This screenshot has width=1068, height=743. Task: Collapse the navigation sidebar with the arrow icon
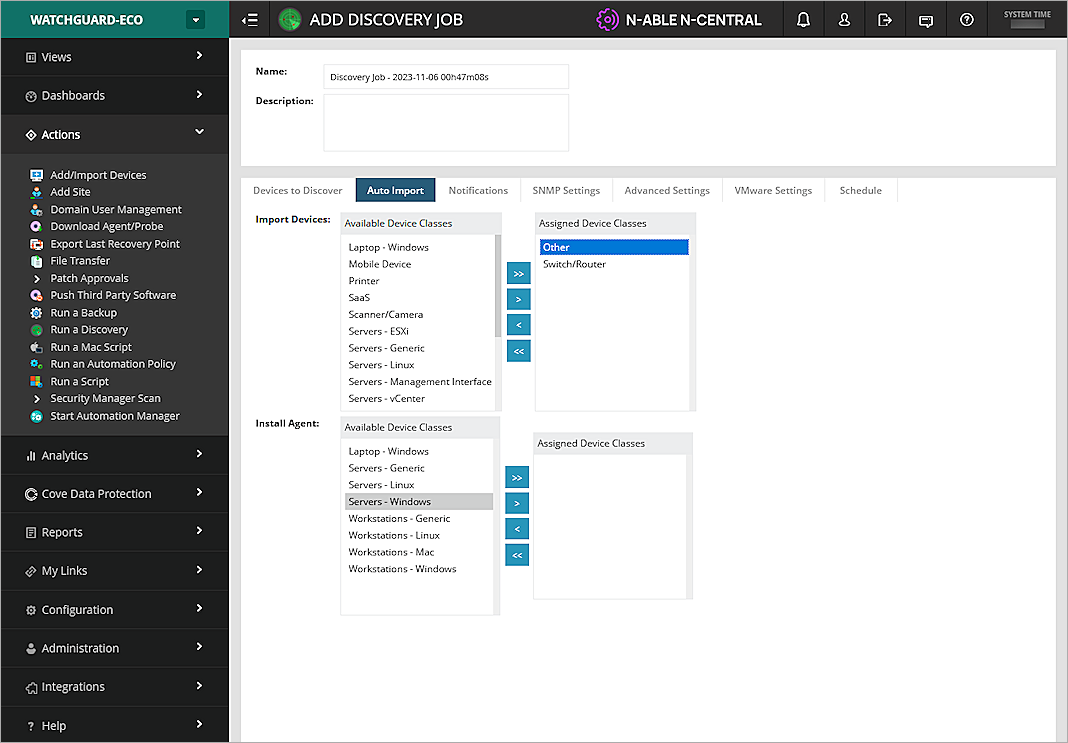249,19
